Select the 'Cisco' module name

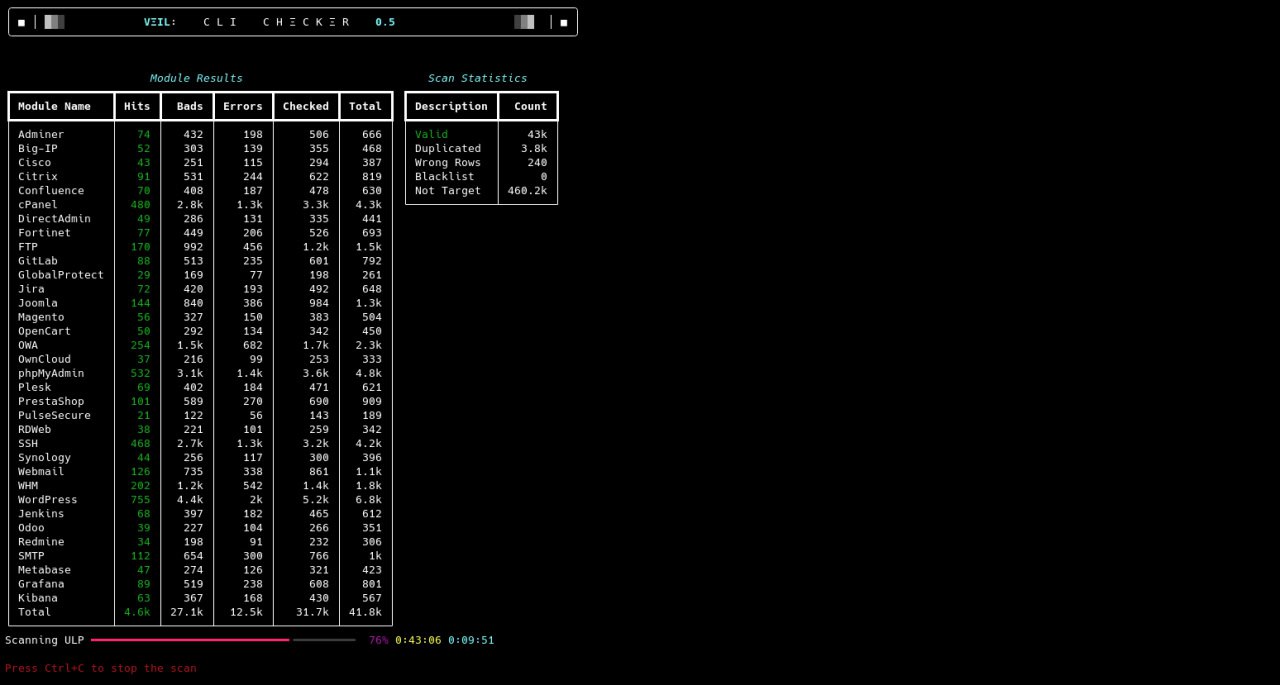click(34, 162)
